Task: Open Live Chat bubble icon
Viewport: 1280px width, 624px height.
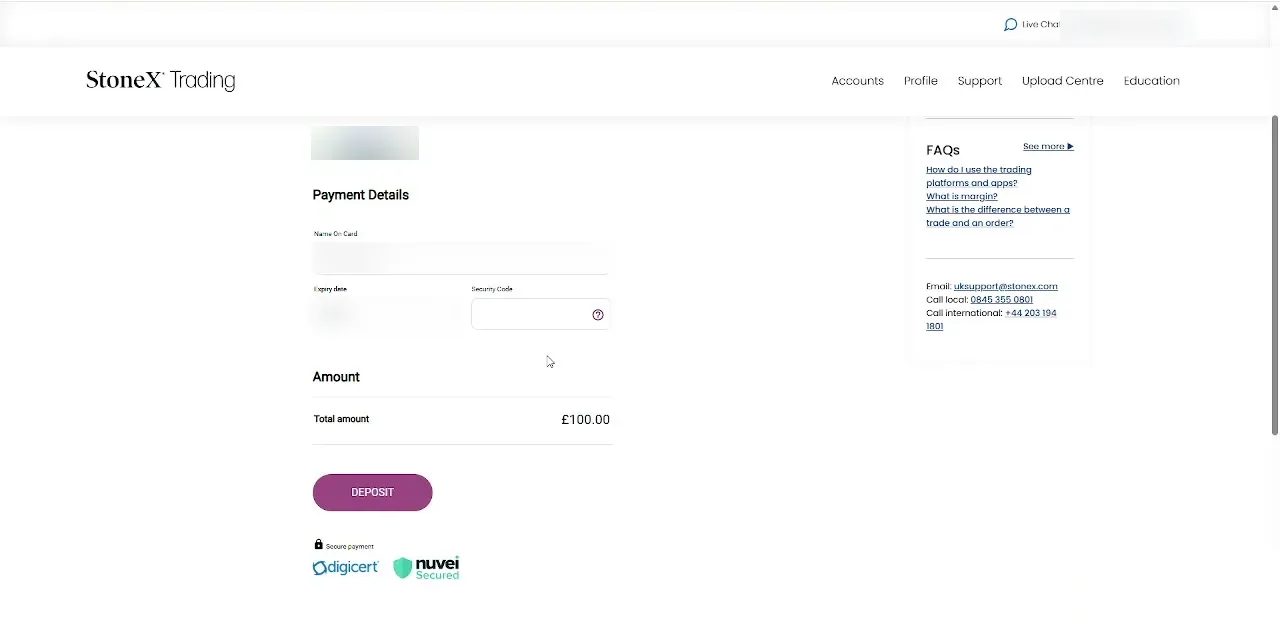Action: click(x=1010, y=24)
